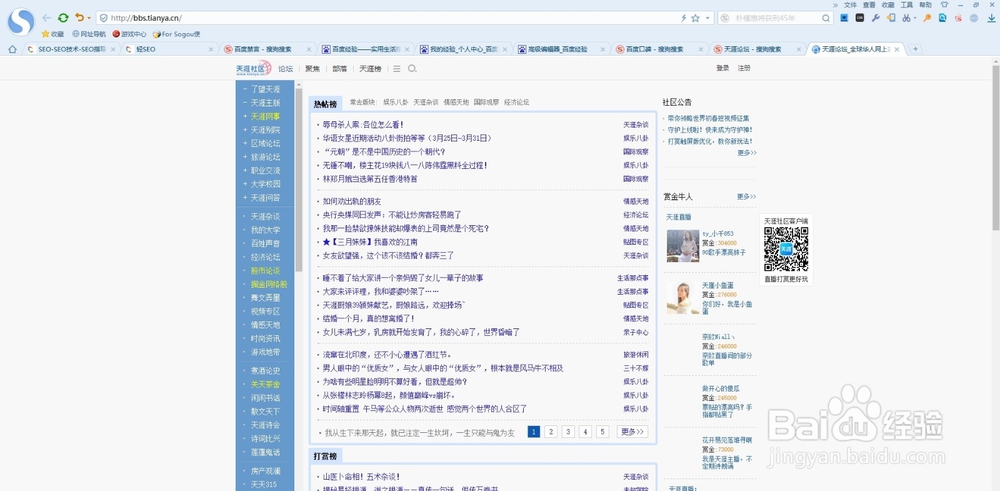Click the hamburger menu icon in Tianya header
This screenshot has height=491, width=1000.
coord(397,69)
